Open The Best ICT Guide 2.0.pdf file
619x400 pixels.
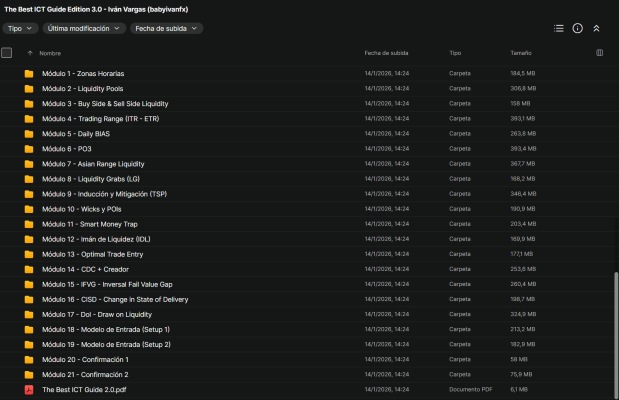pos(84,390)
